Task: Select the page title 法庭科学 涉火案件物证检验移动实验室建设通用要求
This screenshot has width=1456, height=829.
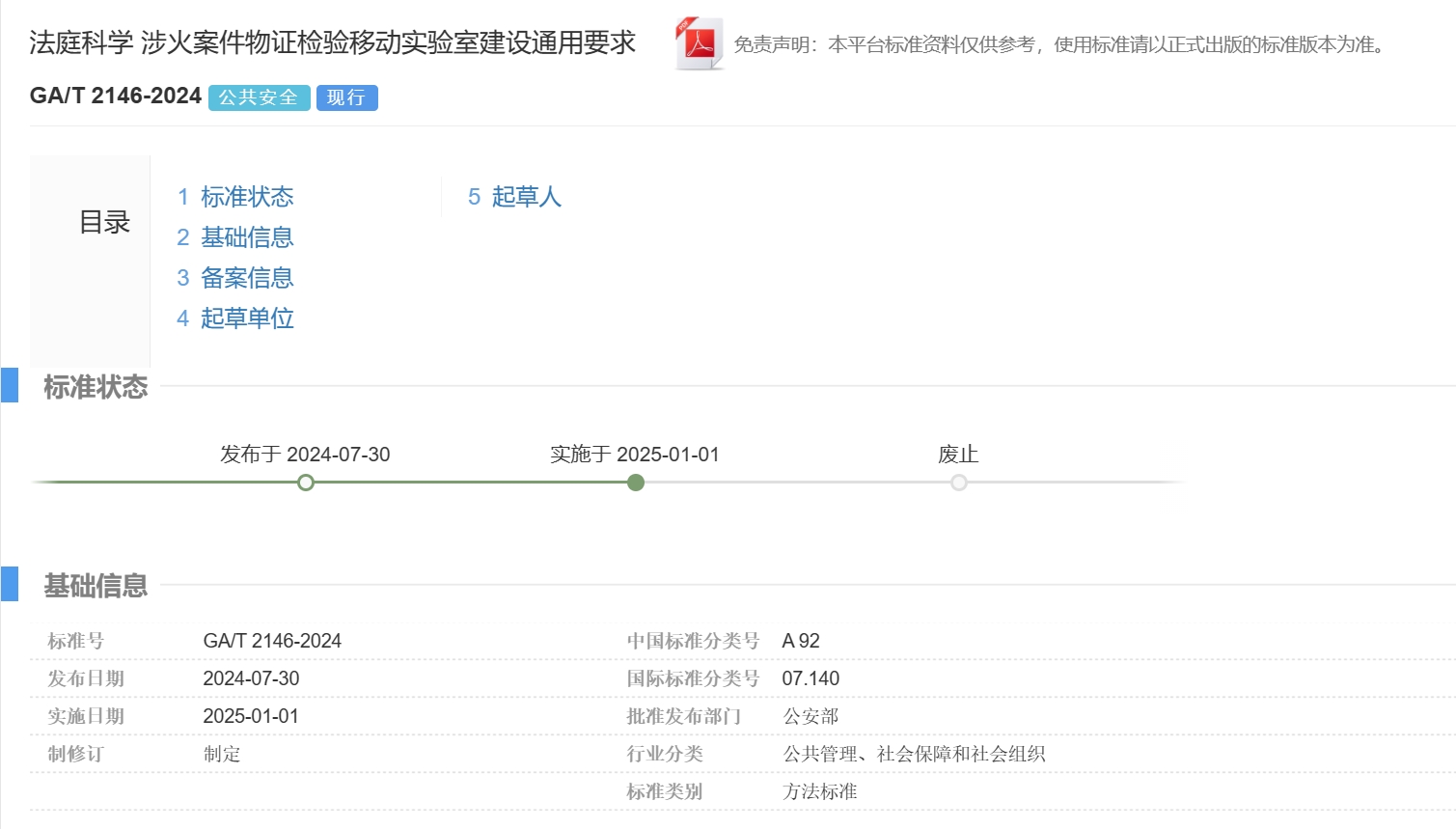Action: (x=333, y=42)
